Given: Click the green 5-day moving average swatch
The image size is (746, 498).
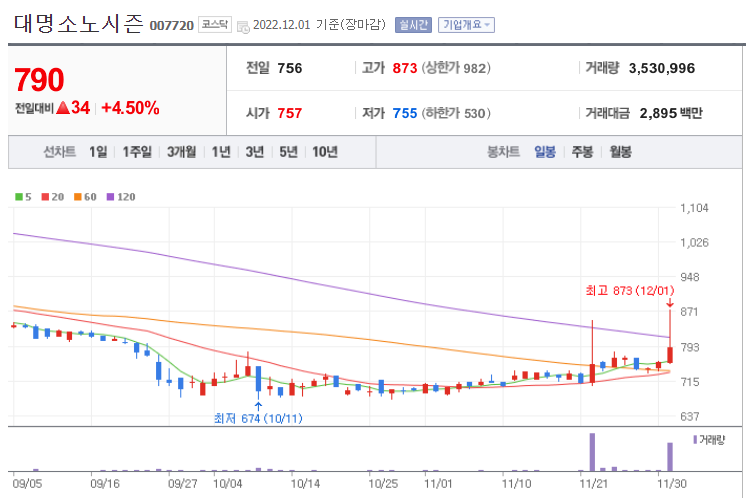Looking at the screenshot, I should click(x=19, y=197).
